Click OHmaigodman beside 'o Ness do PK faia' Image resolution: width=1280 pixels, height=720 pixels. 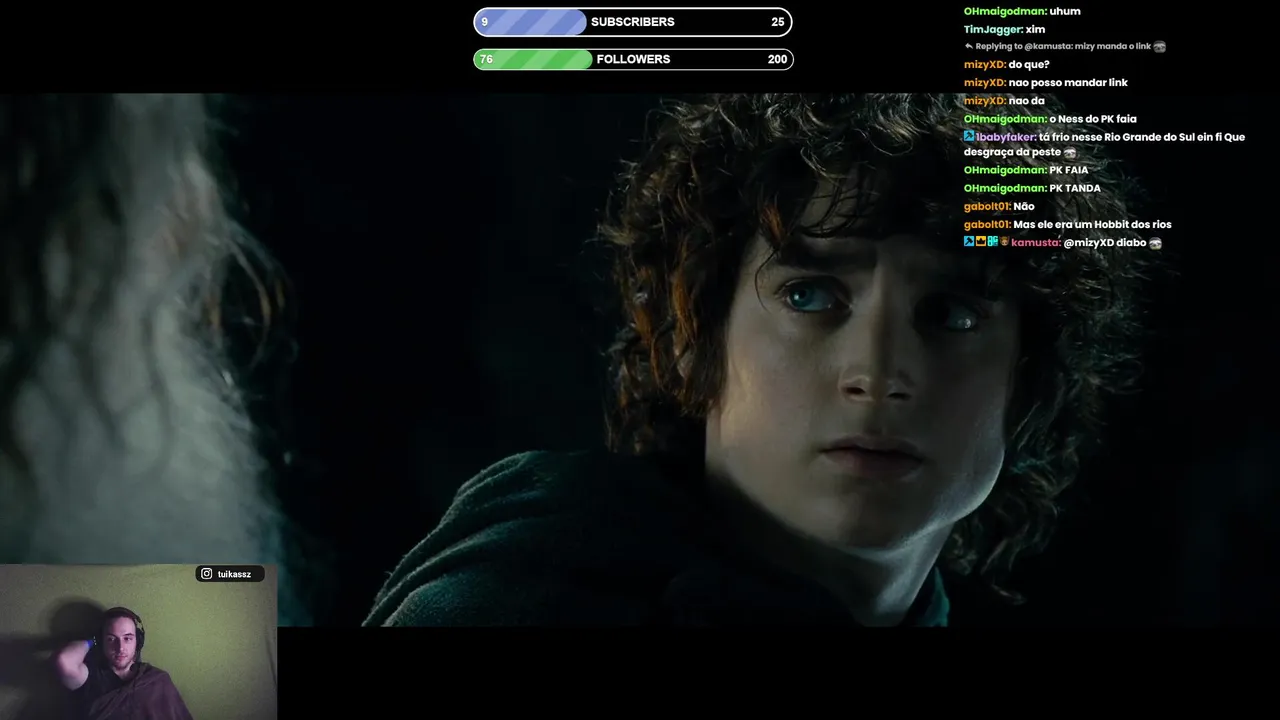click(x=1005, y=118)
